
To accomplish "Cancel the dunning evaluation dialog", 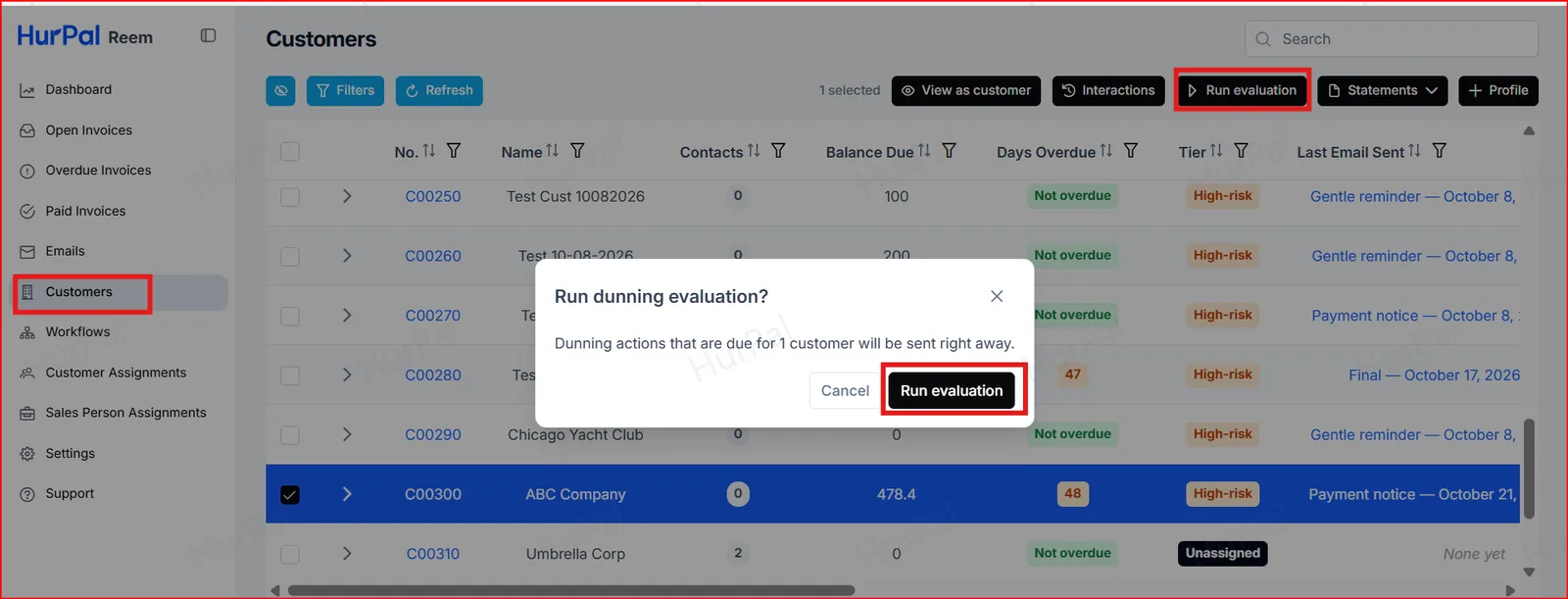I will [x=845, y=390].
